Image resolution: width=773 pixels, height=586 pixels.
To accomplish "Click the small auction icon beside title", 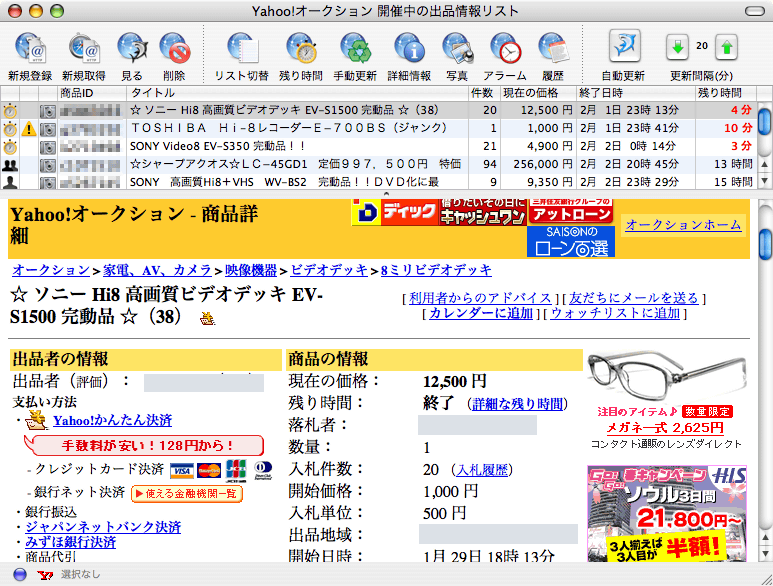I will (x=207, y=319).
